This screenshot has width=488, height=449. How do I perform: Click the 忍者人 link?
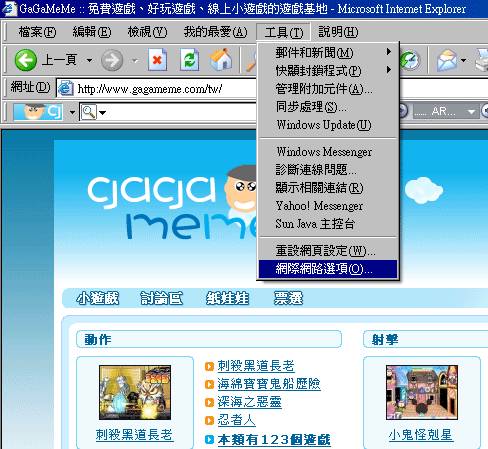[236, 420]
